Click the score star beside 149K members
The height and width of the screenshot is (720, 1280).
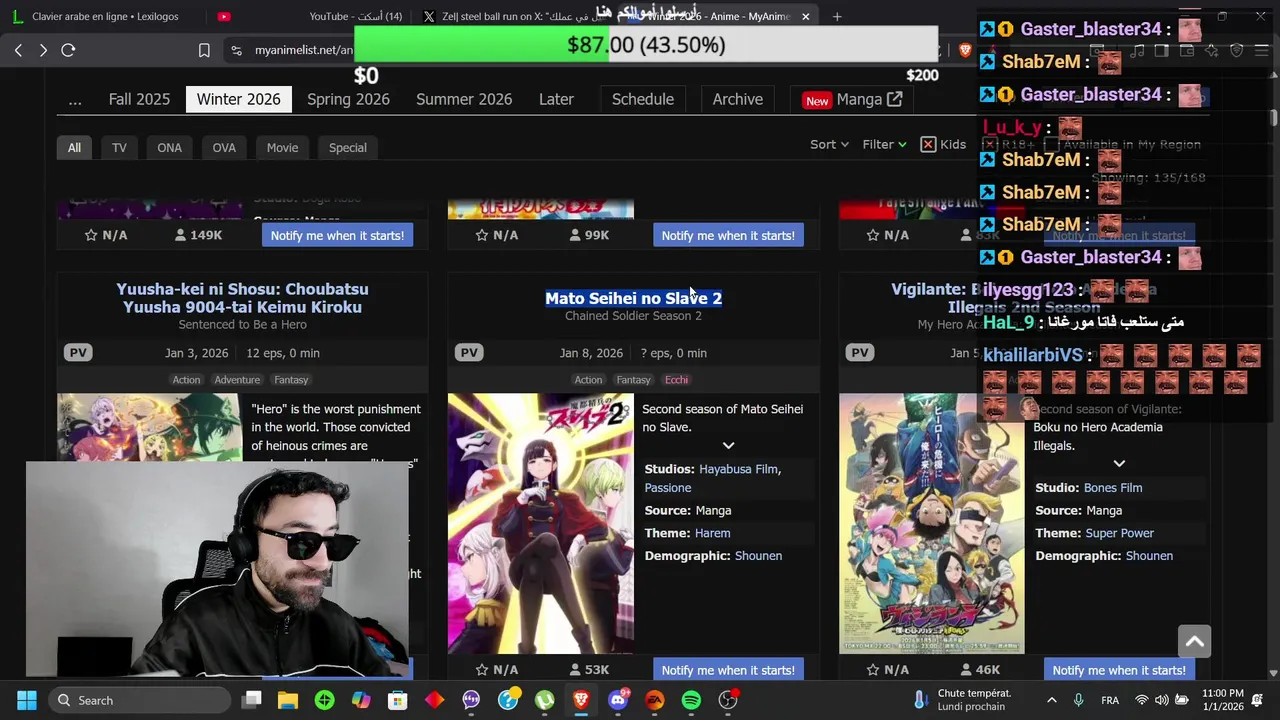(x=91, y=235)
